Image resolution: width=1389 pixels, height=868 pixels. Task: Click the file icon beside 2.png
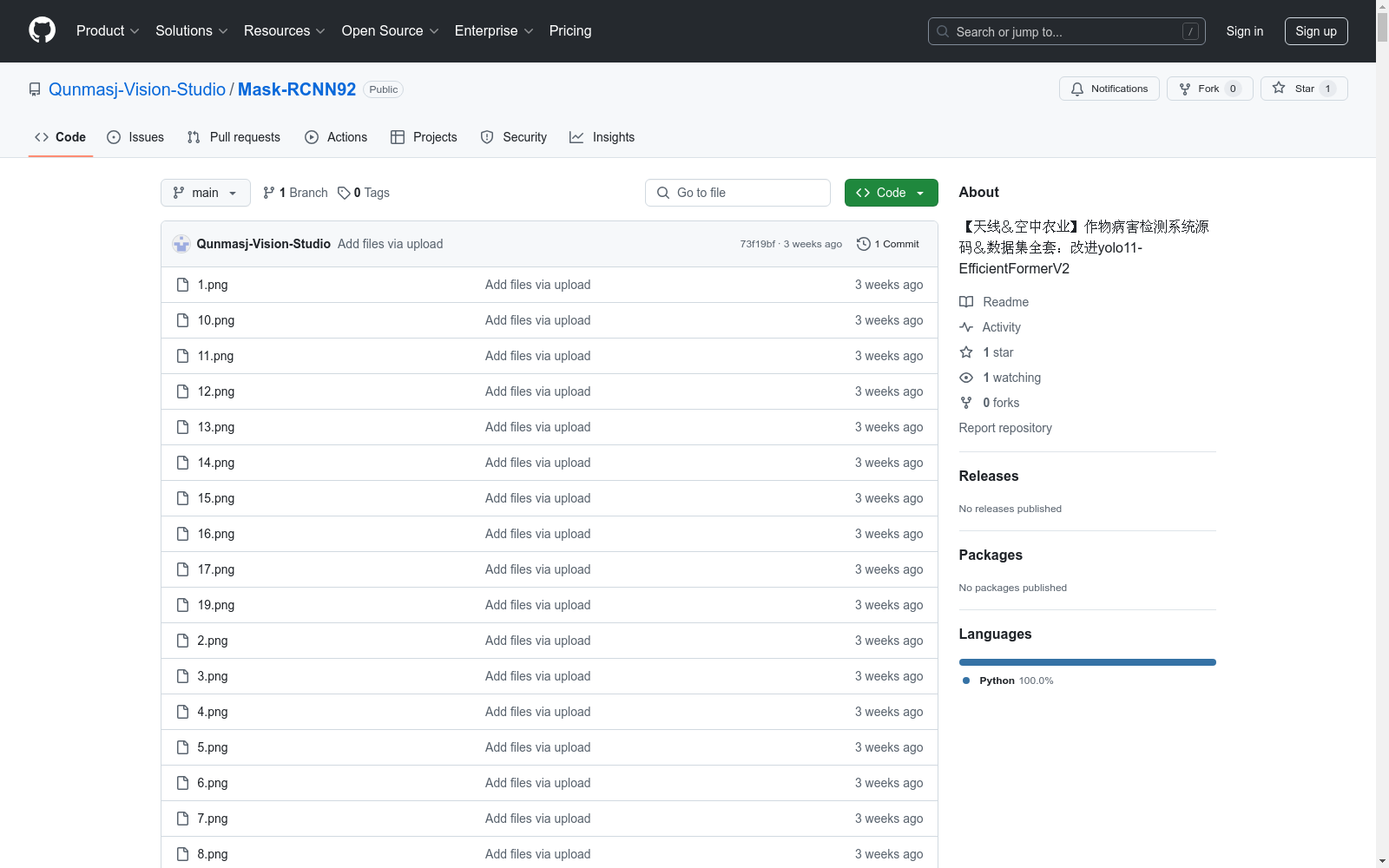point(182,641)
